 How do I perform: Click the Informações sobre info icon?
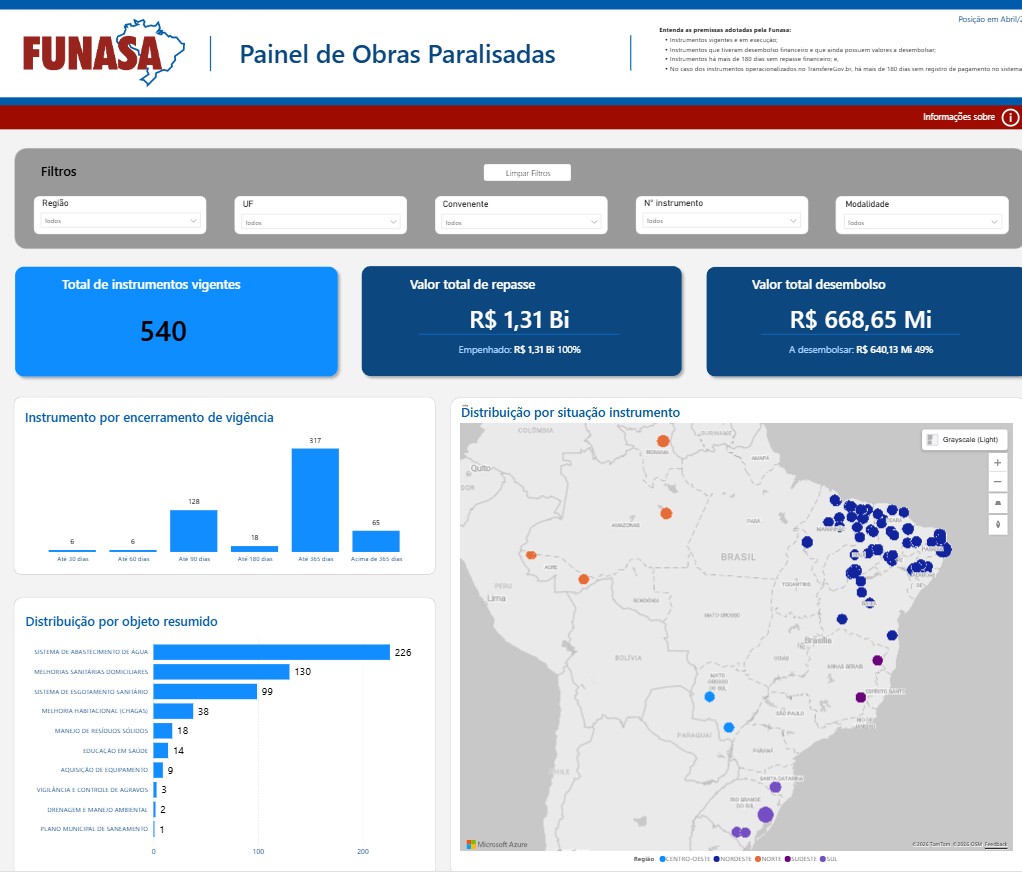[1010, 117]
